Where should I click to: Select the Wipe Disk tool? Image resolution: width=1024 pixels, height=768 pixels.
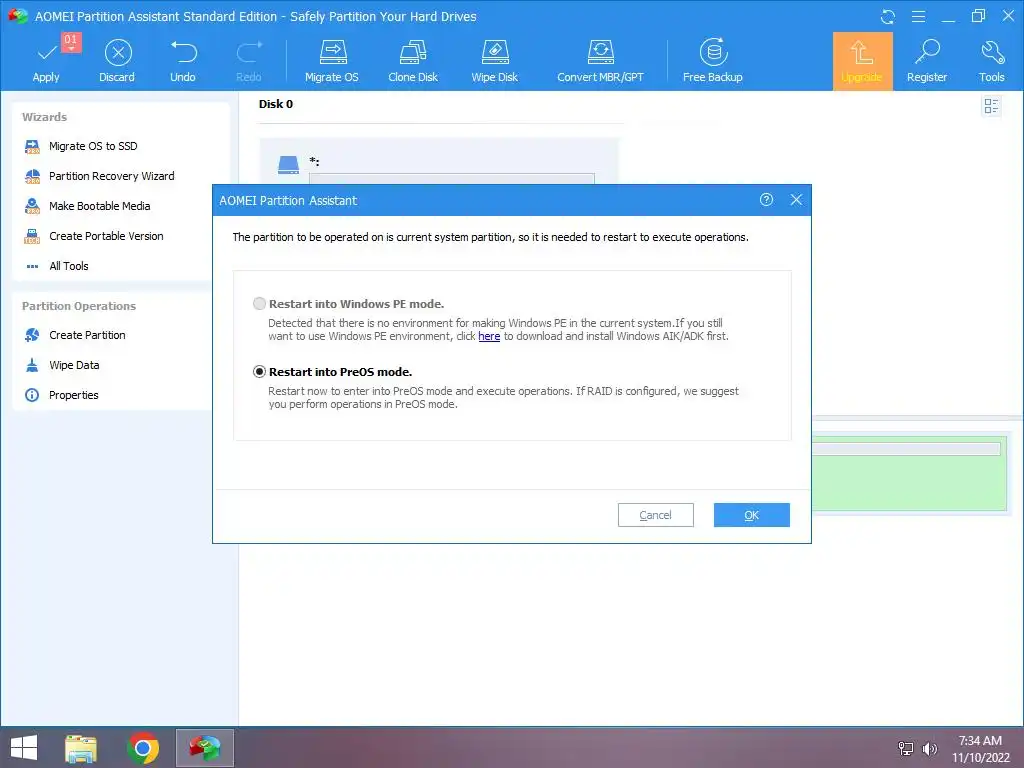[x=494, y=62]
